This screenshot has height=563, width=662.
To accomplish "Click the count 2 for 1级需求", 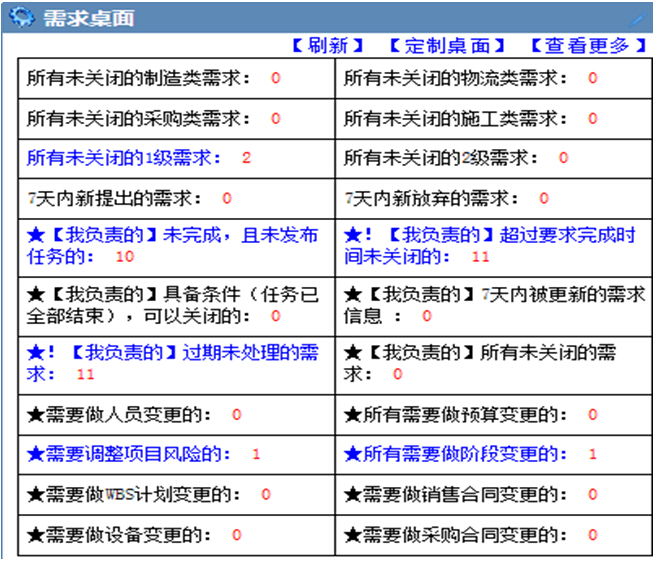I will click(247, 158).
